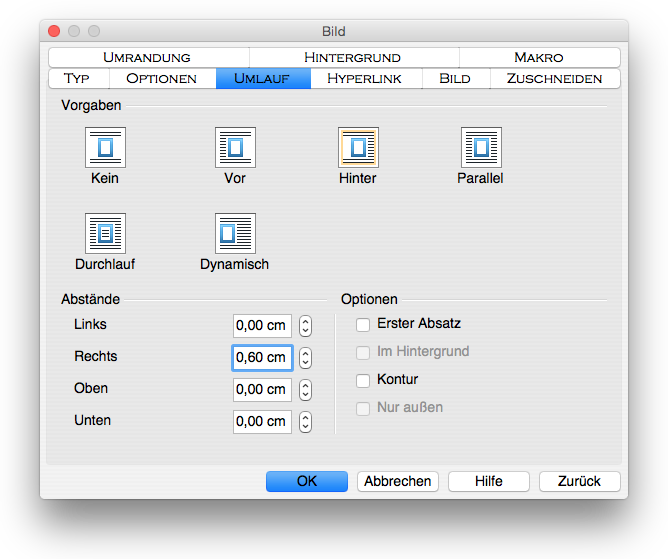Select the Hinter wrap preset icon

point(358,148)
